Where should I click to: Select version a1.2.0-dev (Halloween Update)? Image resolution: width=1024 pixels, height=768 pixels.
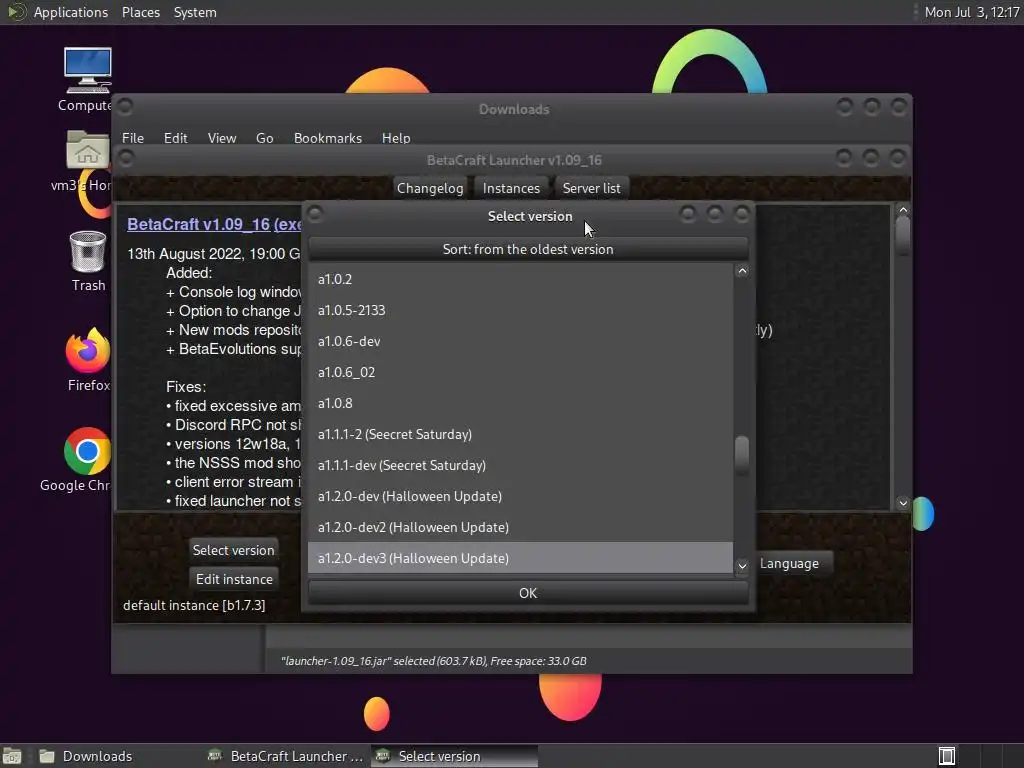(520, 496)
